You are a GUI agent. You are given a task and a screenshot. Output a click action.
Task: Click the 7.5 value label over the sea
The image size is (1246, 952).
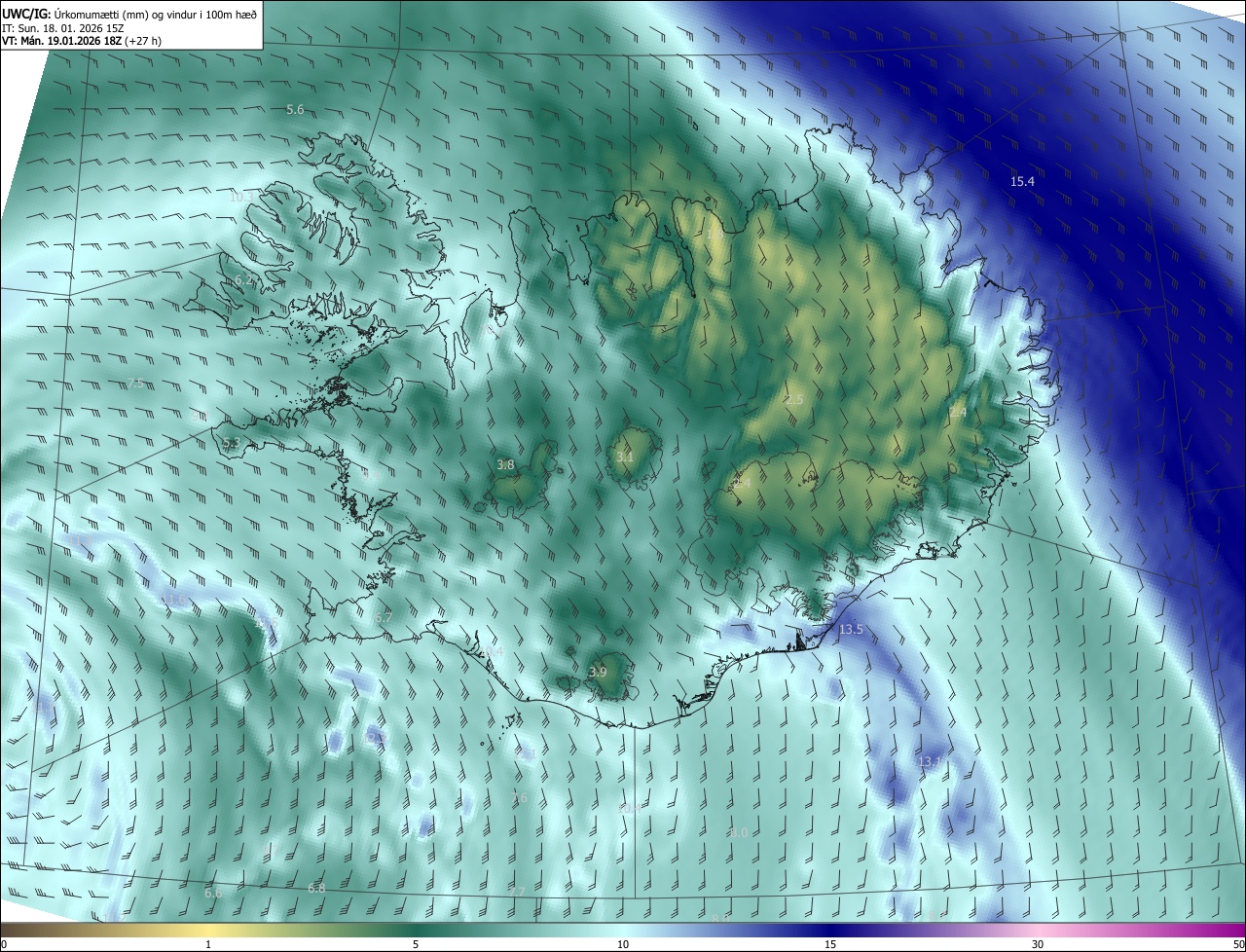[x=135, y=384]
